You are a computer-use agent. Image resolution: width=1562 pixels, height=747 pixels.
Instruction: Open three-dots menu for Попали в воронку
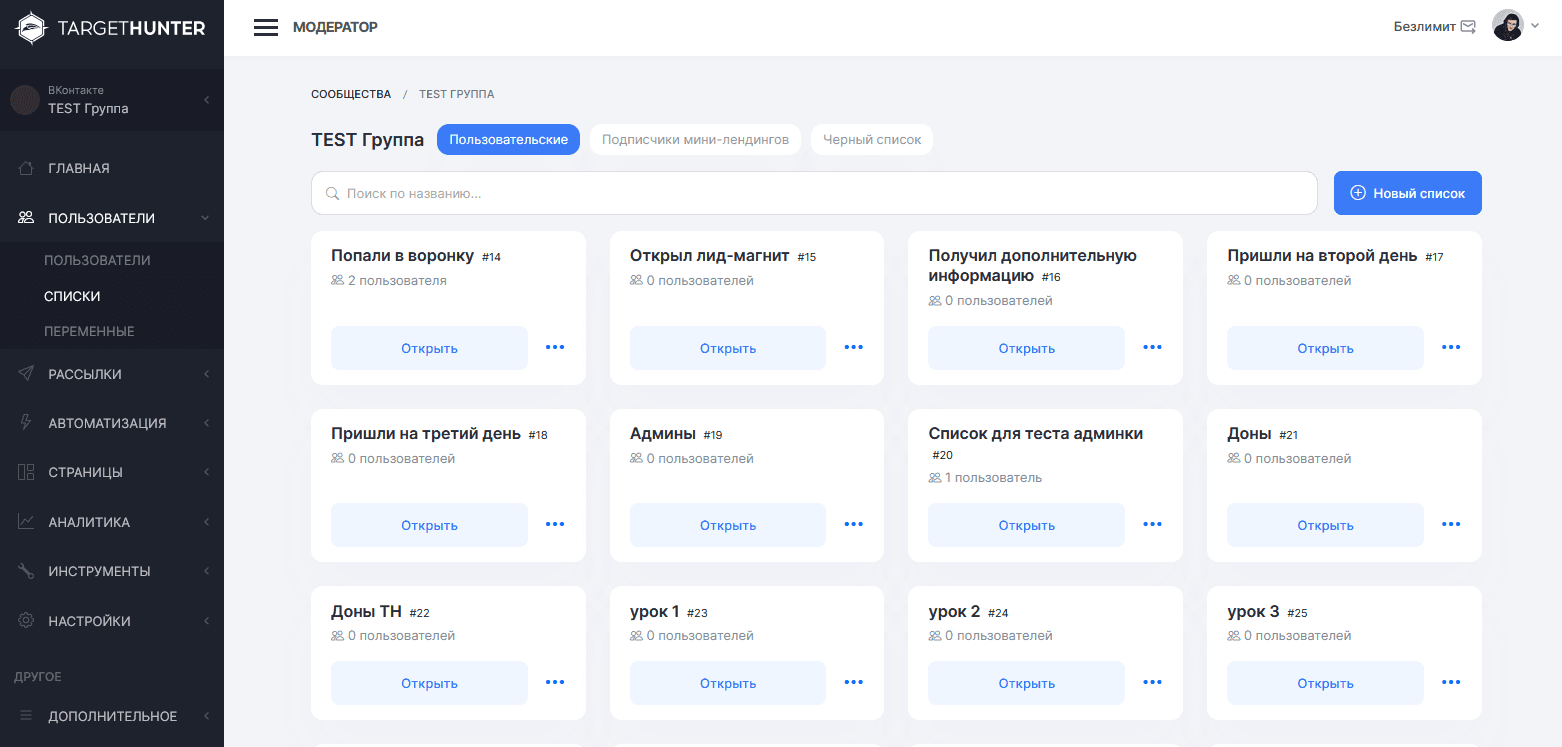(555, 347)
